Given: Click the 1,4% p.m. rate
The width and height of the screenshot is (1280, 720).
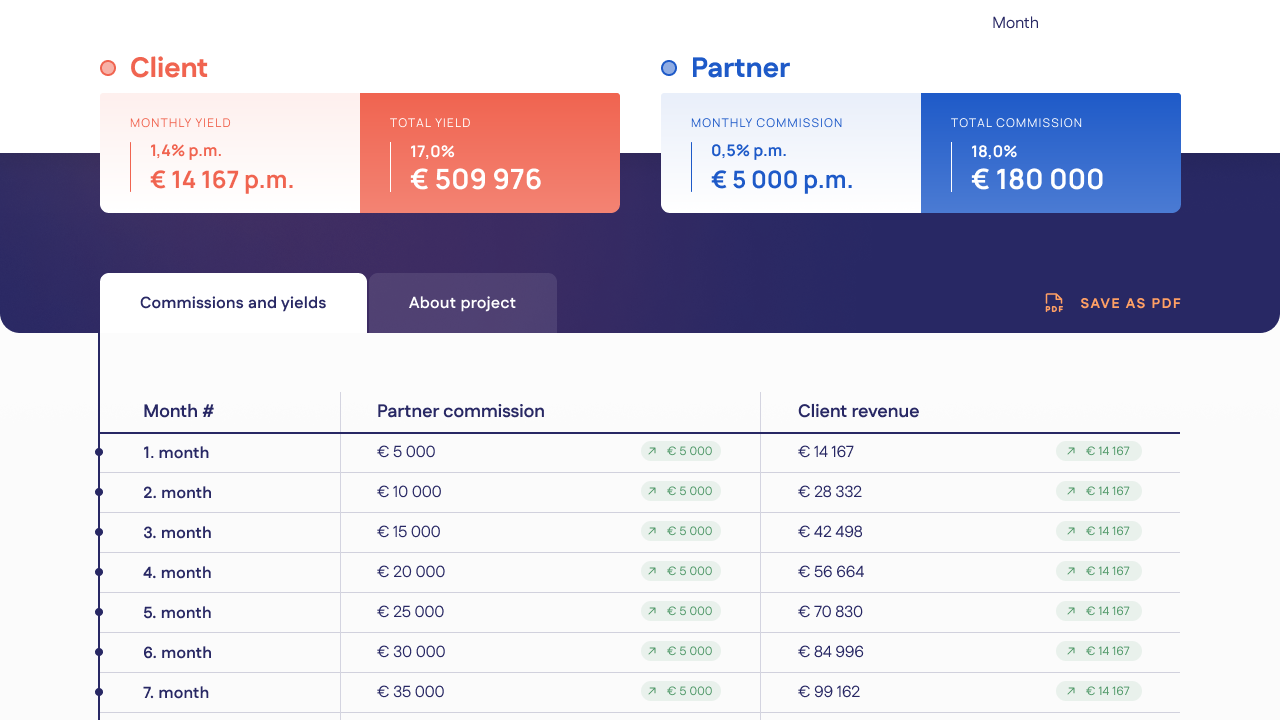Looking at the screenshot, I should click(186, 151).
